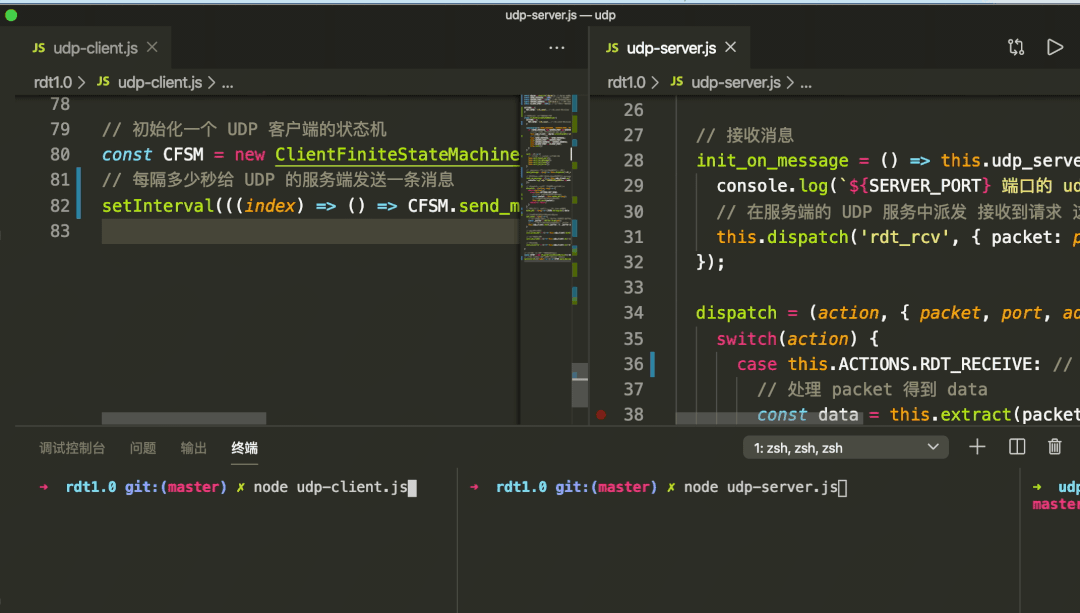Open more actions menu of left editor group
The height and width of the screenshot is (613, 1080).
click(x=557, y=48)
